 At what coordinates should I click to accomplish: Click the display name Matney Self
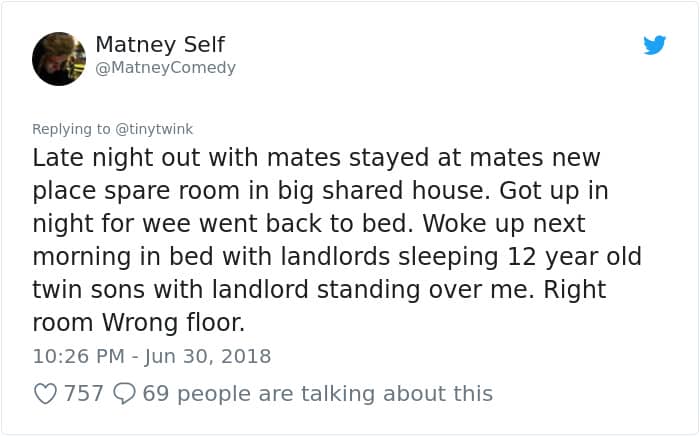coord(160,44)
